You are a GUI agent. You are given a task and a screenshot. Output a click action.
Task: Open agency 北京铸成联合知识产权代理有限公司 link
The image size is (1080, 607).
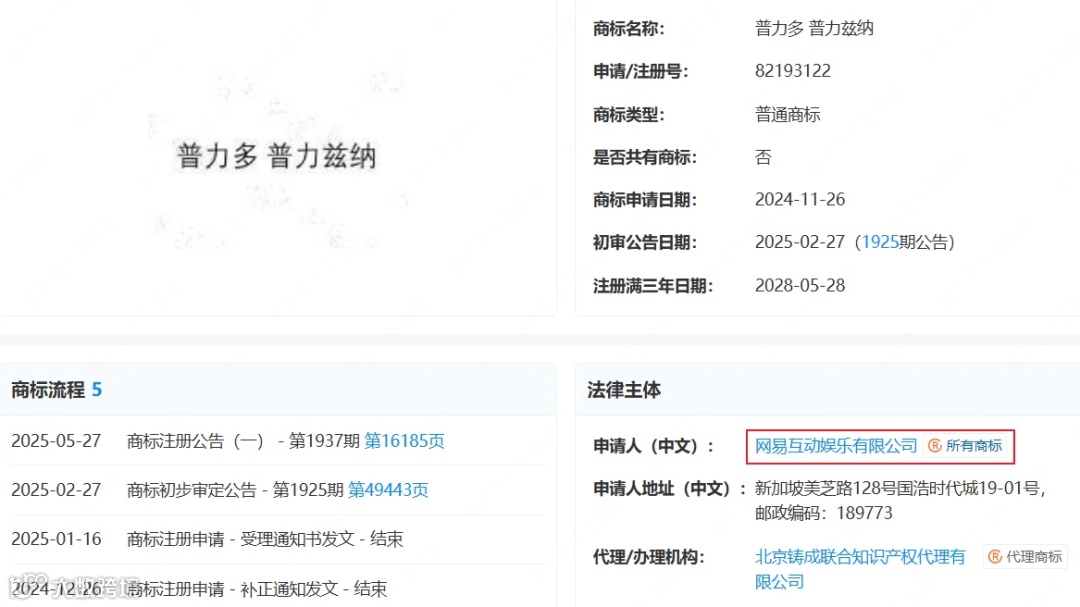[x=860, y=569]
